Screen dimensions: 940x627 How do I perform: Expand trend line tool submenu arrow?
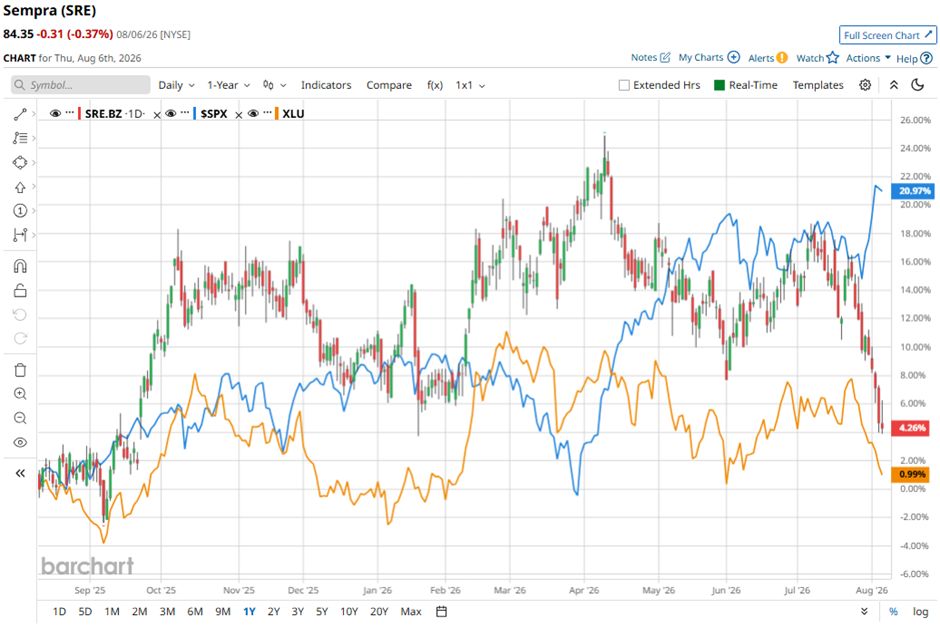[x=34, y=114]
